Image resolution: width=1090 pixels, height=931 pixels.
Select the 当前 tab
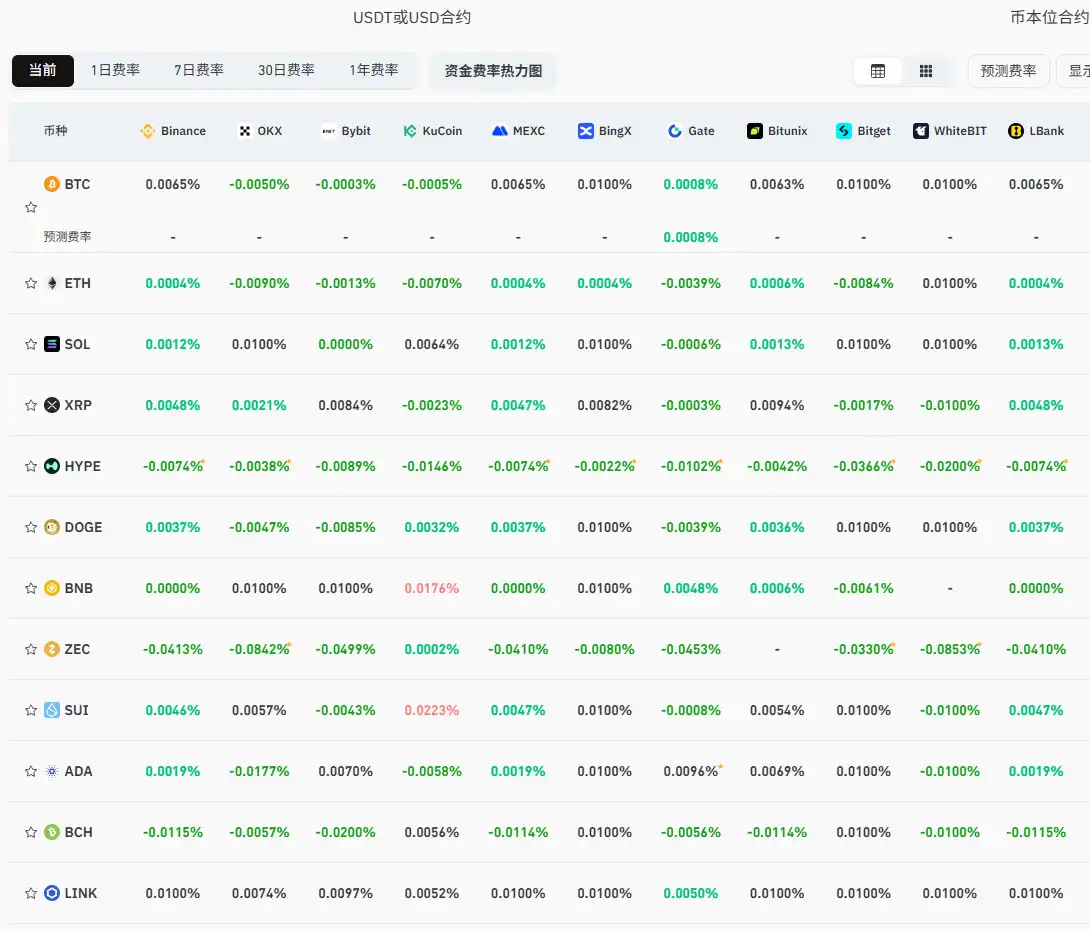click(x=42, y=70)
